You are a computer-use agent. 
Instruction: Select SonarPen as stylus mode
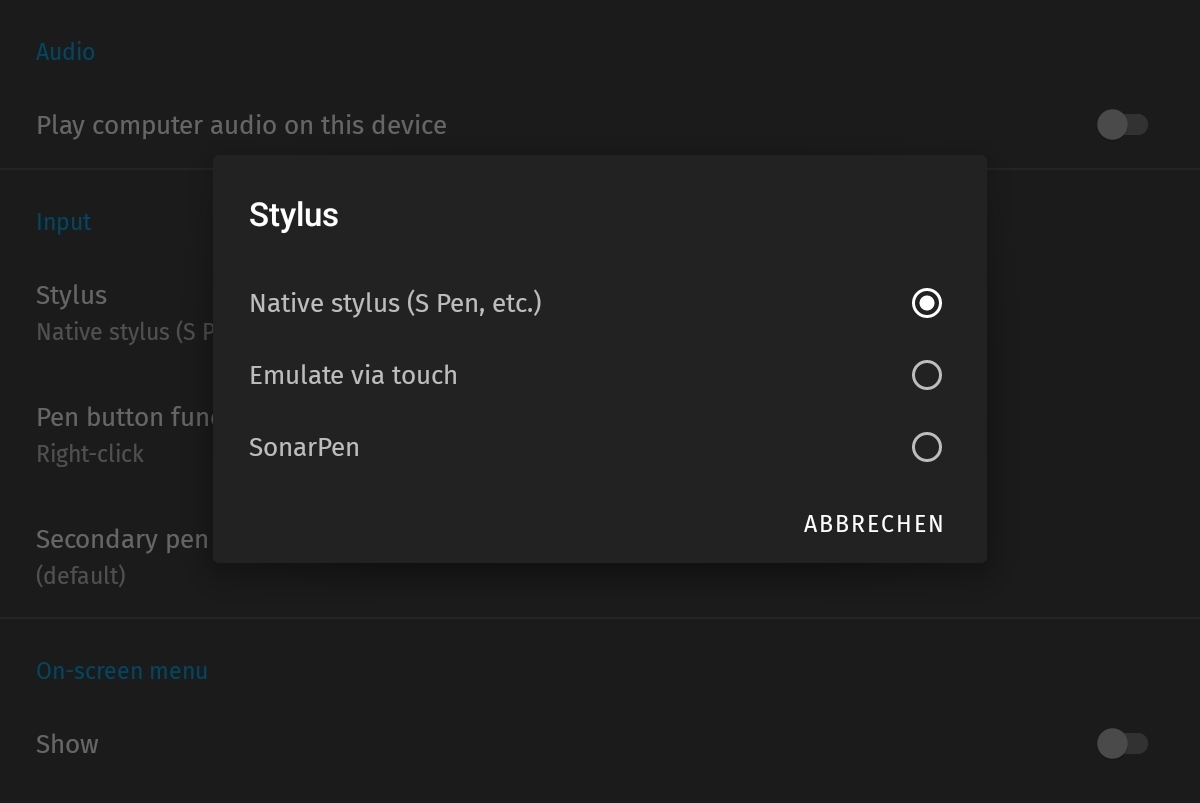(x=926, y=447)
